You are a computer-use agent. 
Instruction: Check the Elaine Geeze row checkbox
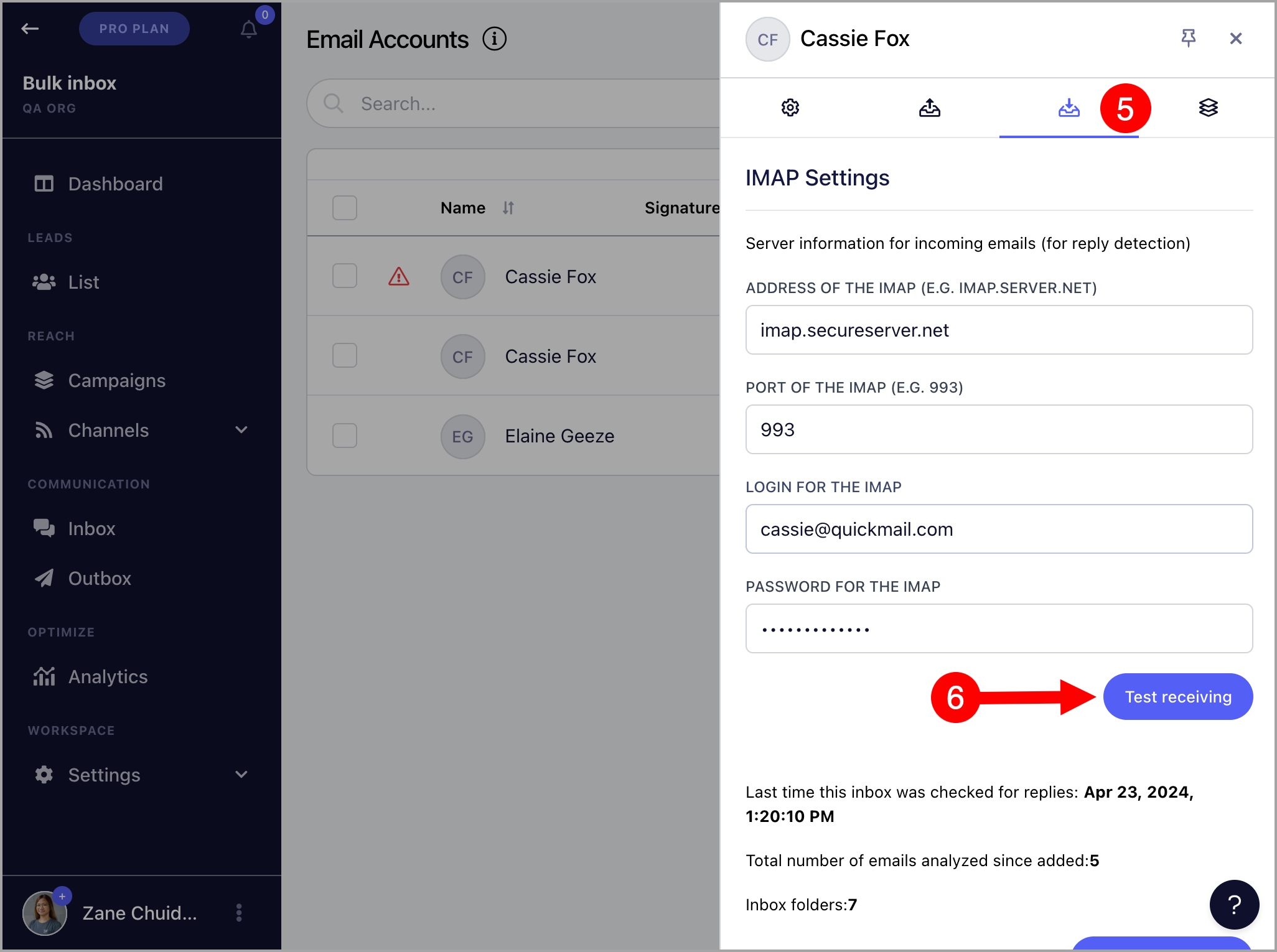[345, 436]
